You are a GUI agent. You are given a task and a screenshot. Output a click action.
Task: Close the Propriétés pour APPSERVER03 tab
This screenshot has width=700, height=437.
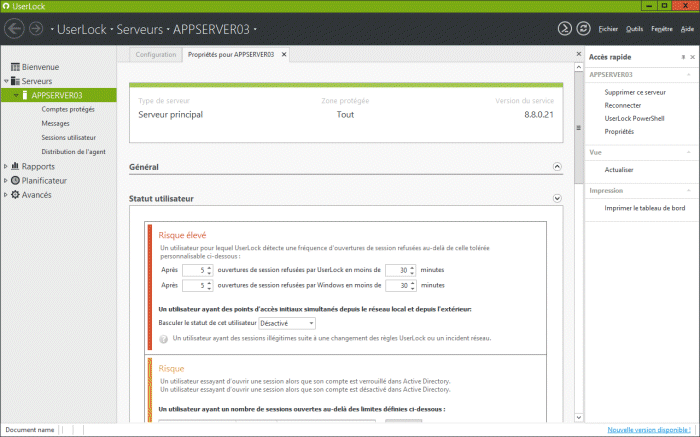(x=284, y=54)
